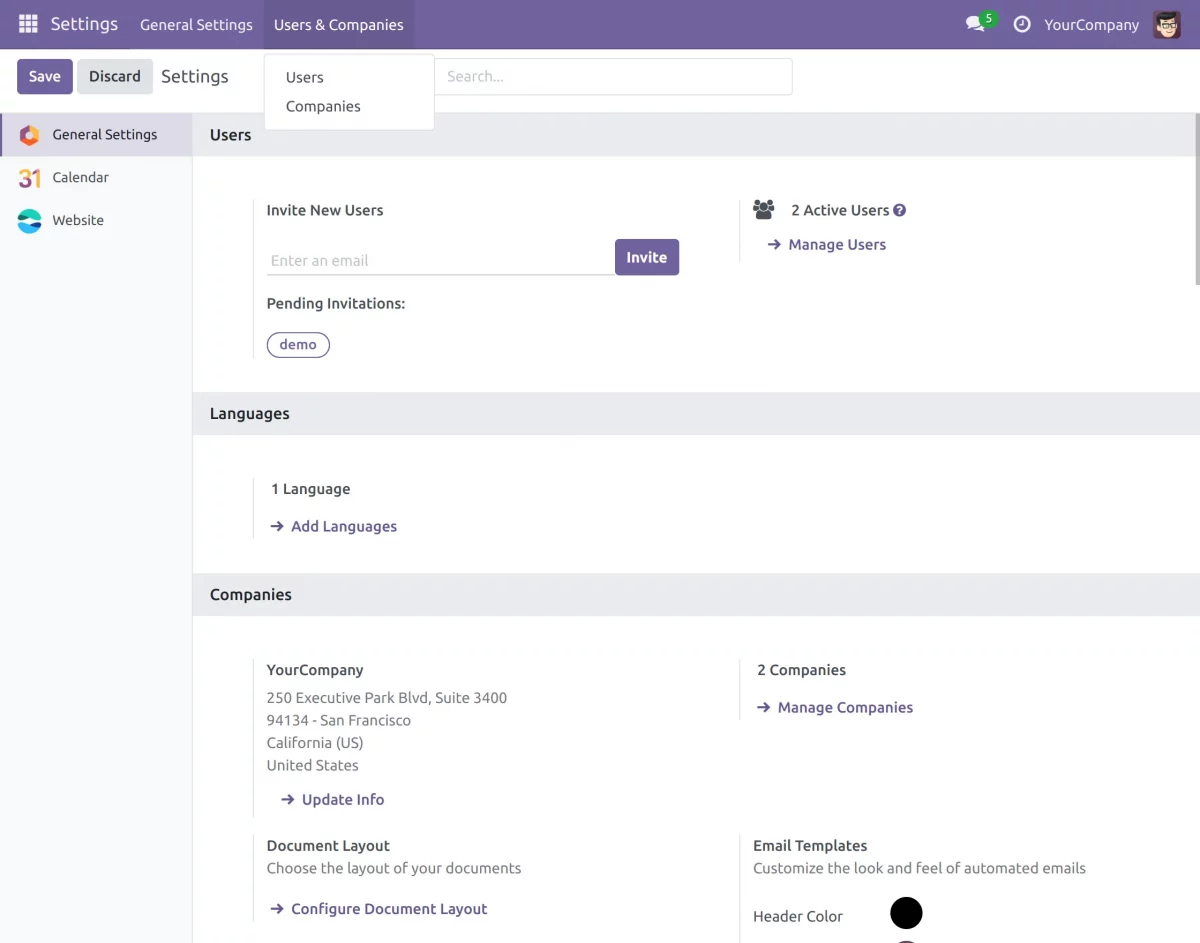
Task: Open the Manage Users link
Action: click(x=837, y=245)
